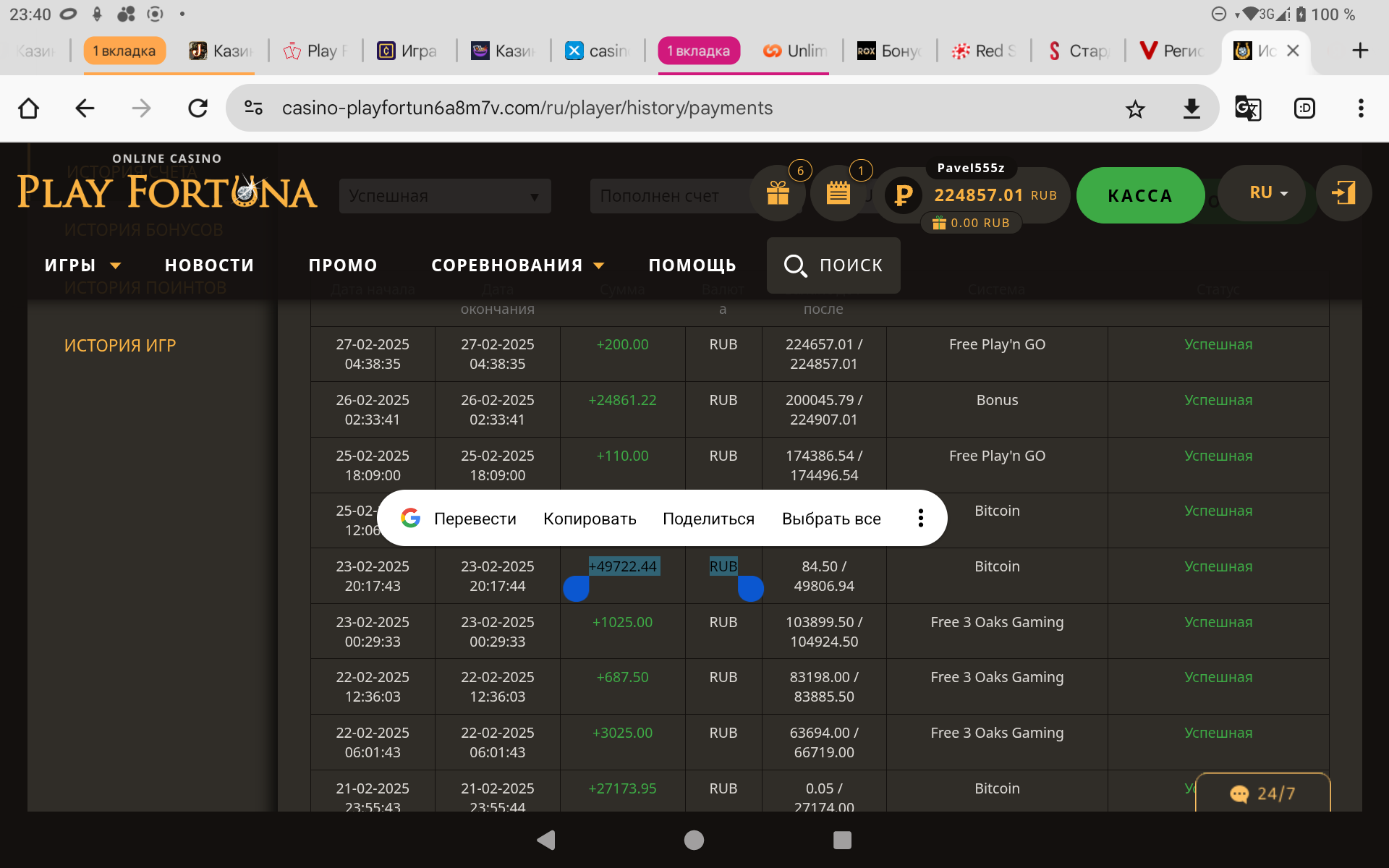Screen dimensions: 1389x868
Task: Bookmark page with star icon
Action: 1135,109
